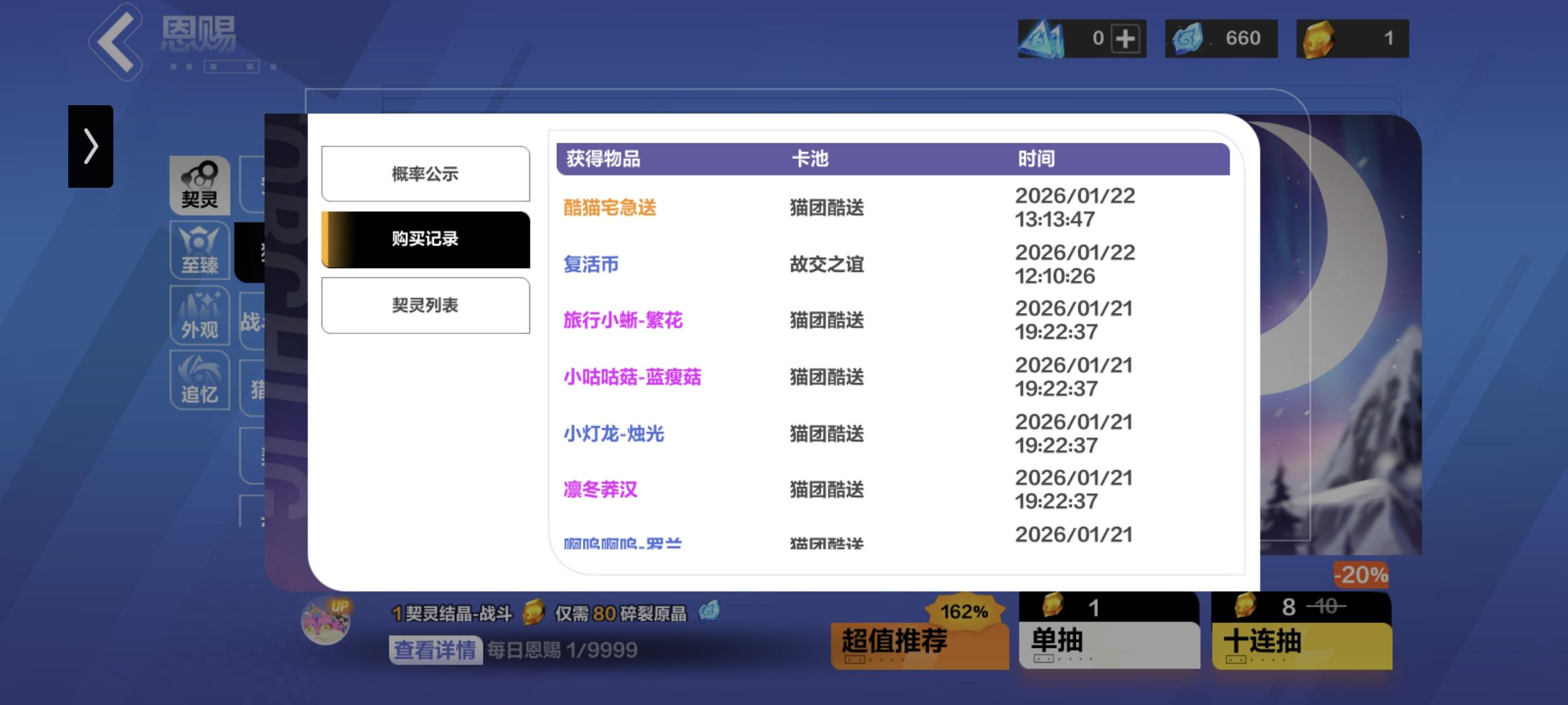Select the 外观 sidebar icon
The width and height of the screenshot is (1568, 705).
coord(199,315)
